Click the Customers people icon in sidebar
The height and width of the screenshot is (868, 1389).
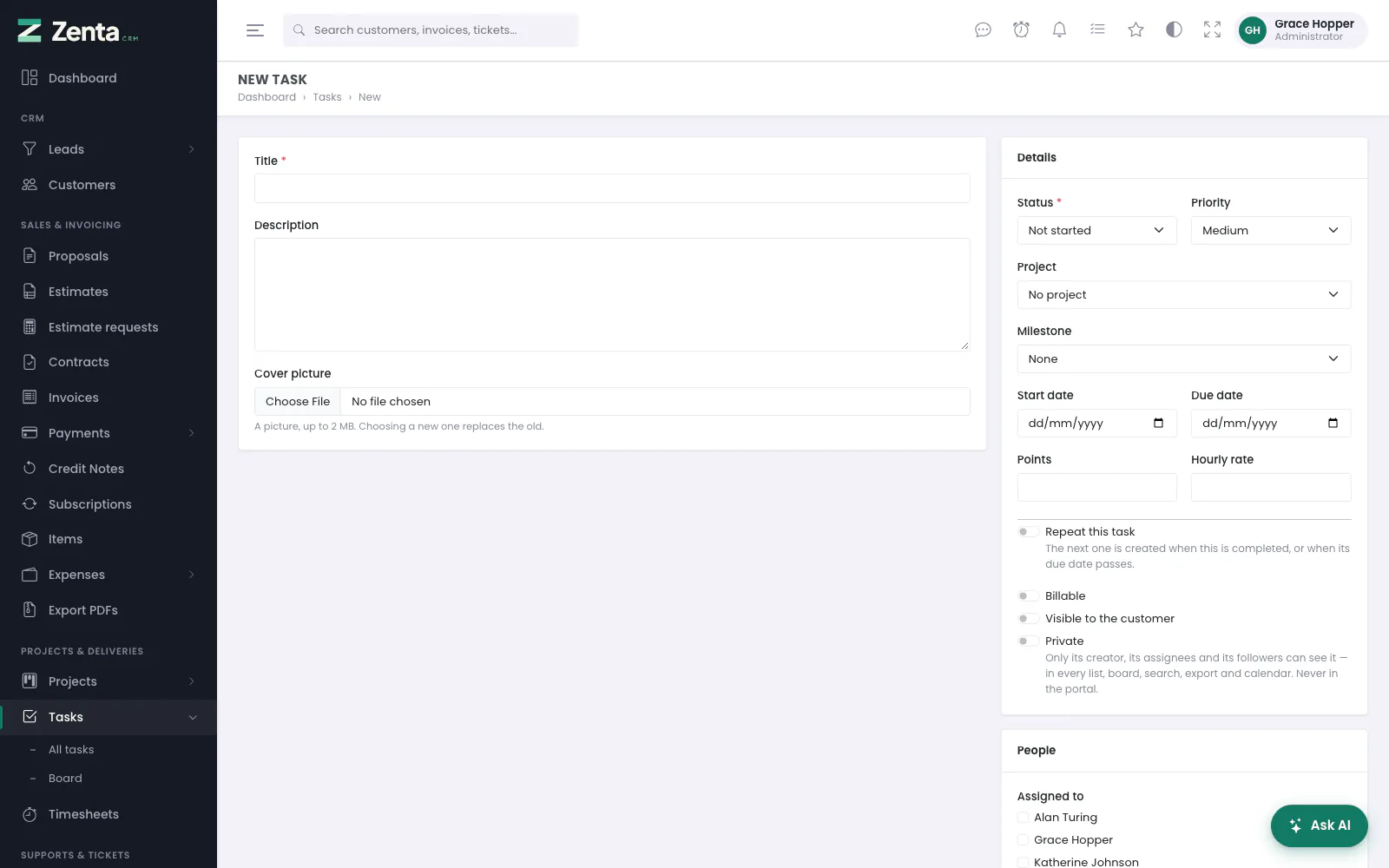point(30,185)
